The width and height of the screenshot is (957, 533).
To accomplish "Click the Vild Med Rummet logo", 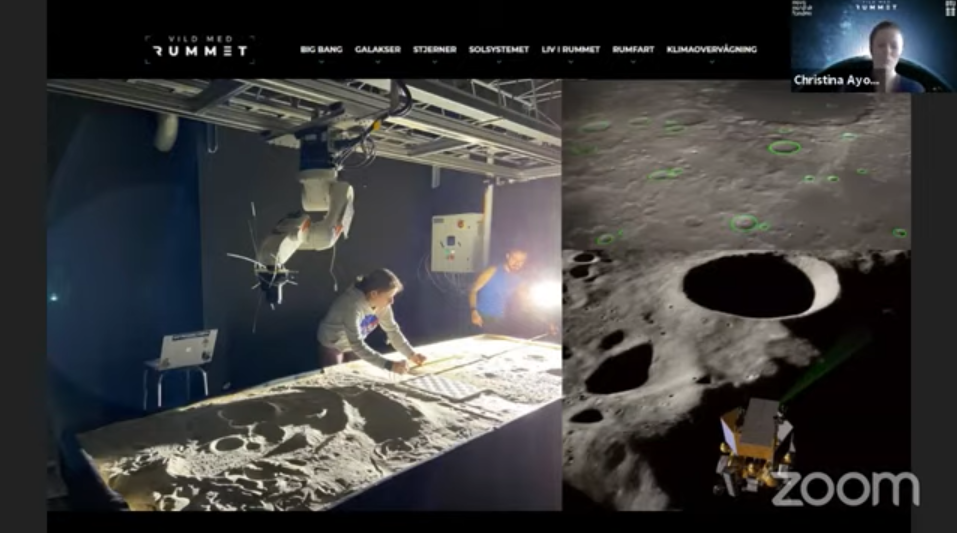I will [200, 48].
